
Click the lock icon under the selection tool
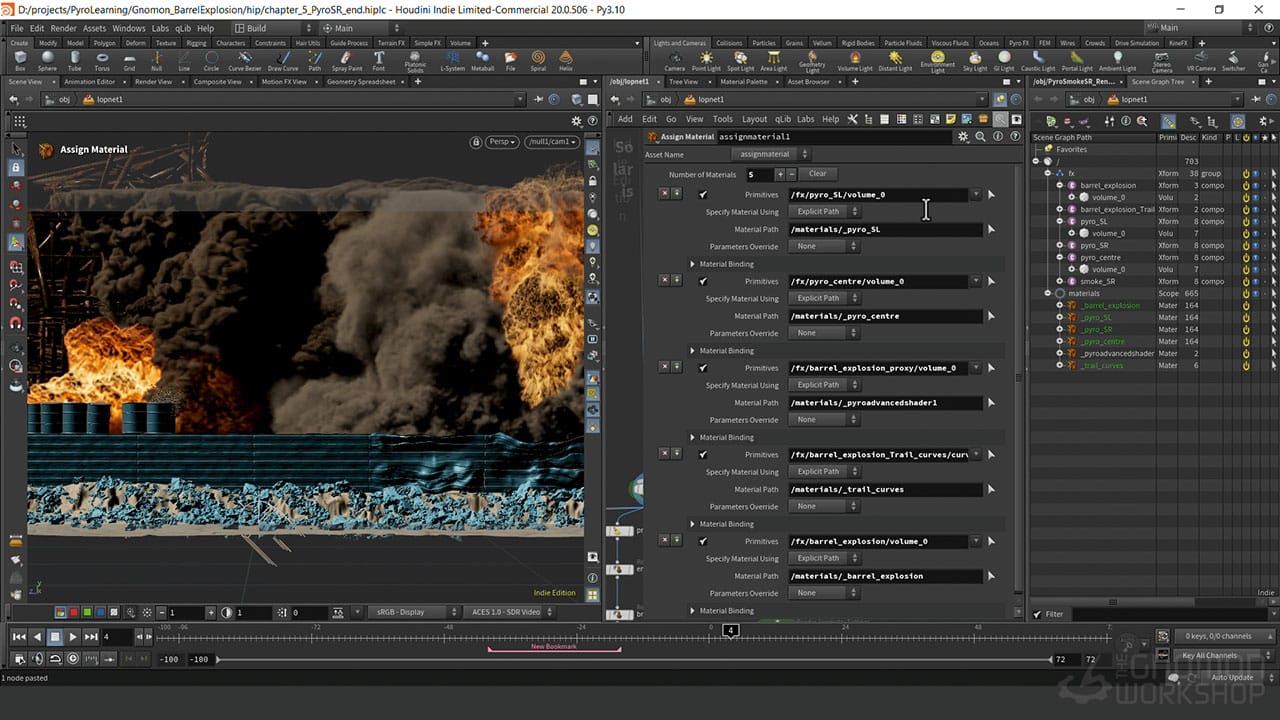click(x=15, y=167)
